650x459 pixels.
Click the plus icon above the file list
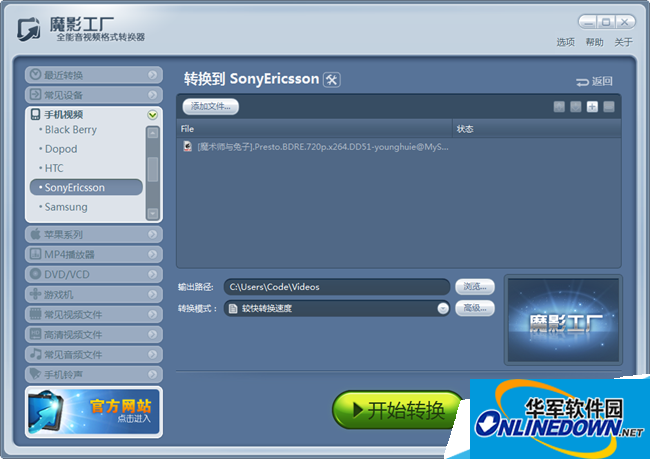[x=592, y=106]
